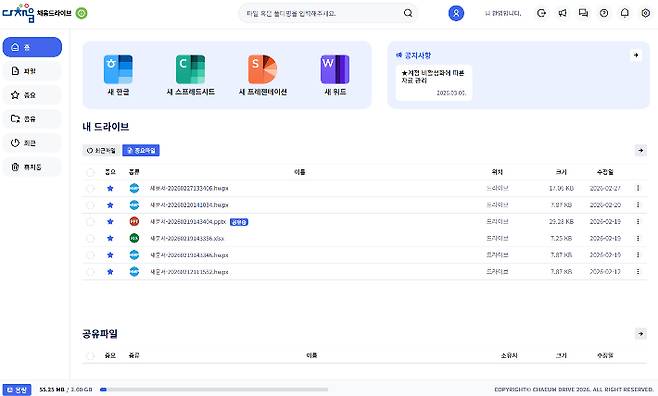The width and height of the screenshot is (658, 396).
Task: Open more options for the pptx file
Action: tap(638, 221)
